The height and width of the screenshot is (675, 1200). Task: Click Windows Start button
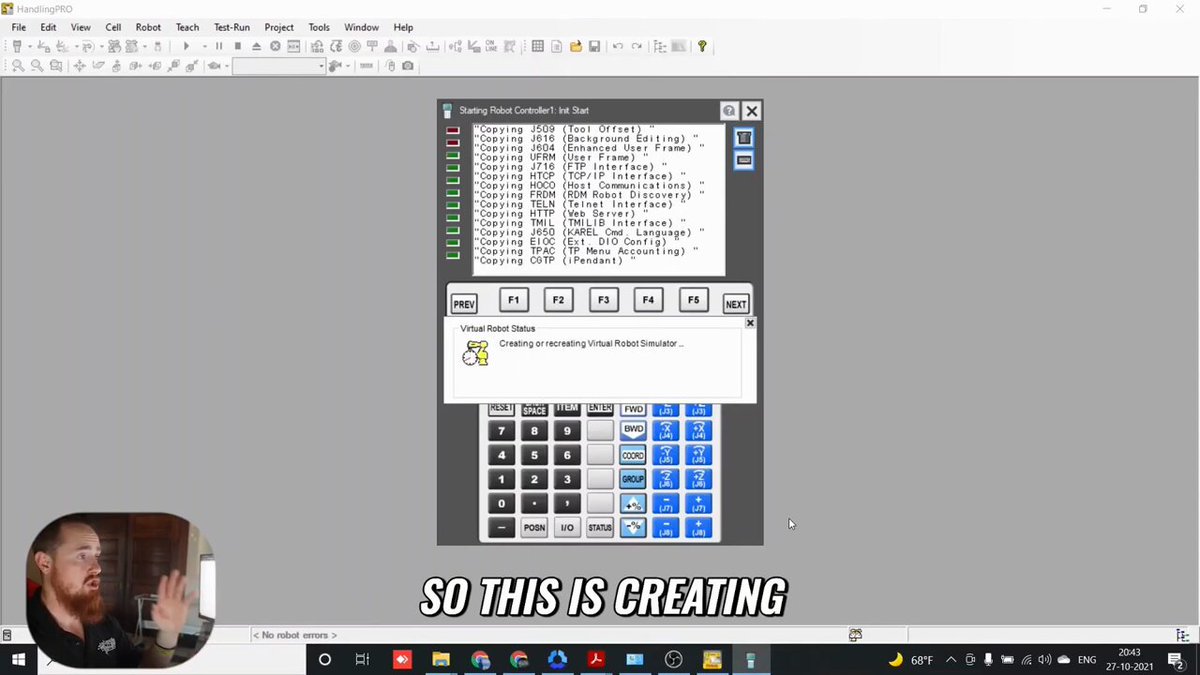click(18, 660)
